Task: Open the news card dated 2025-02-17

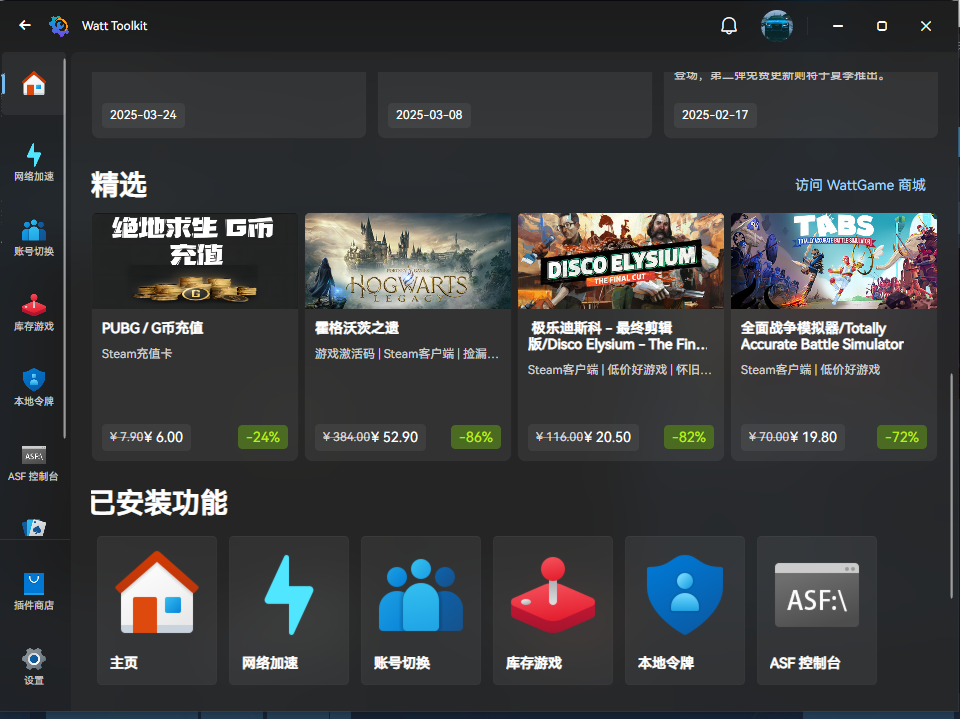Action: tap(801, 105)
